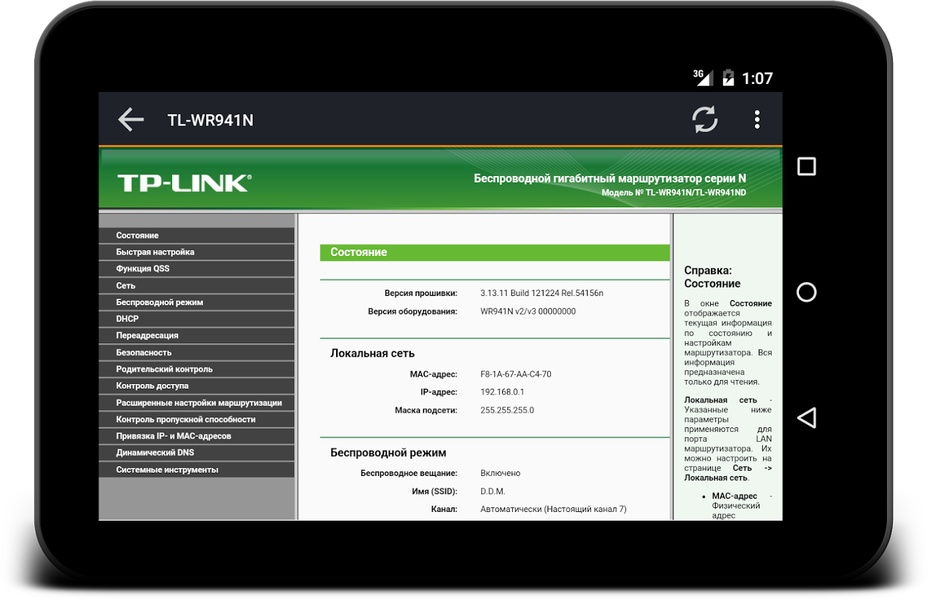Click the Имя (SSID) label
This screenshot has height=600, width=927.
(435, 491)
